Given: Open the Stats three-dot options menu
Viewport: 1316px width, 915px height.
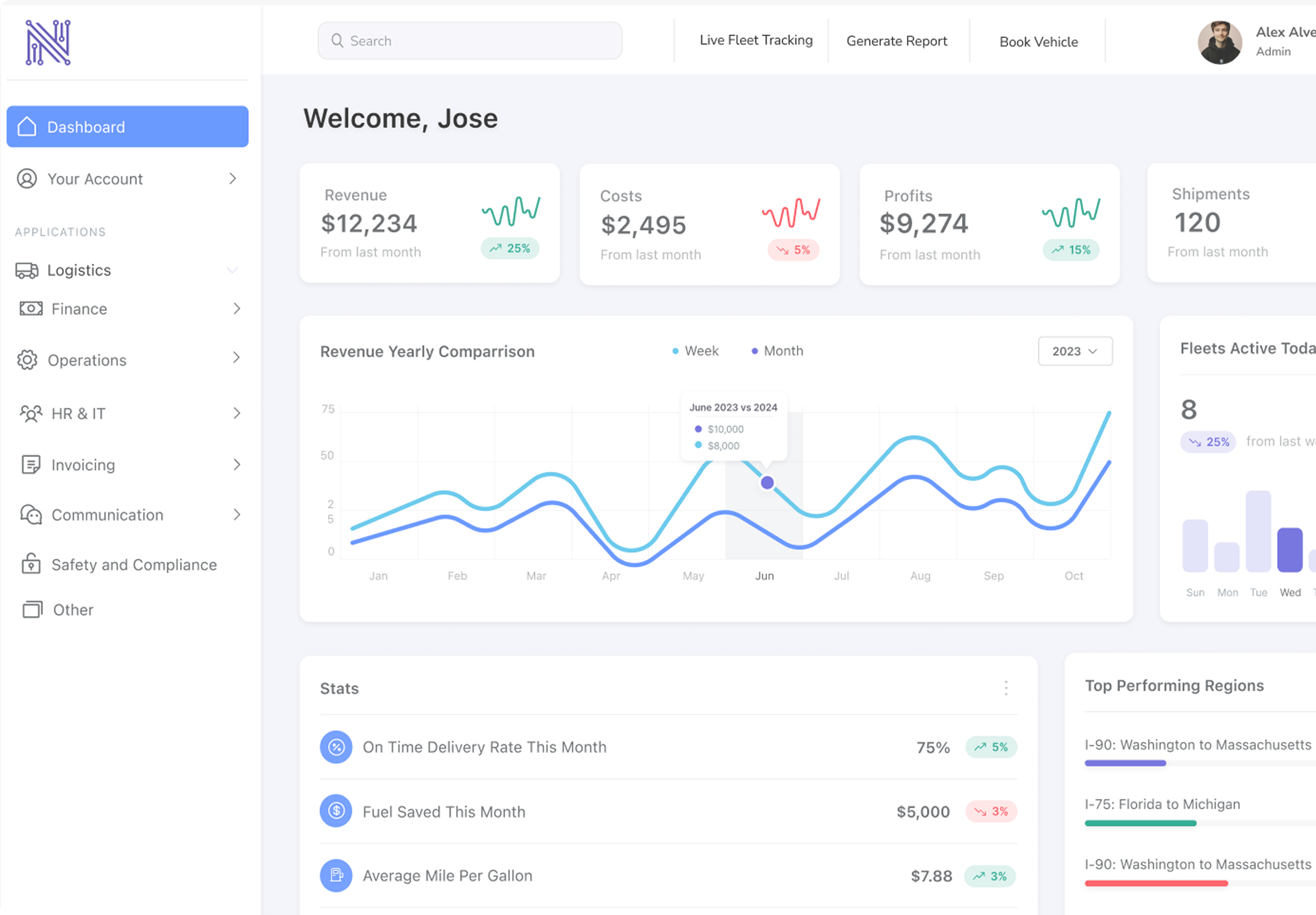Looking at the screenshot, I should pos(1006,687).
